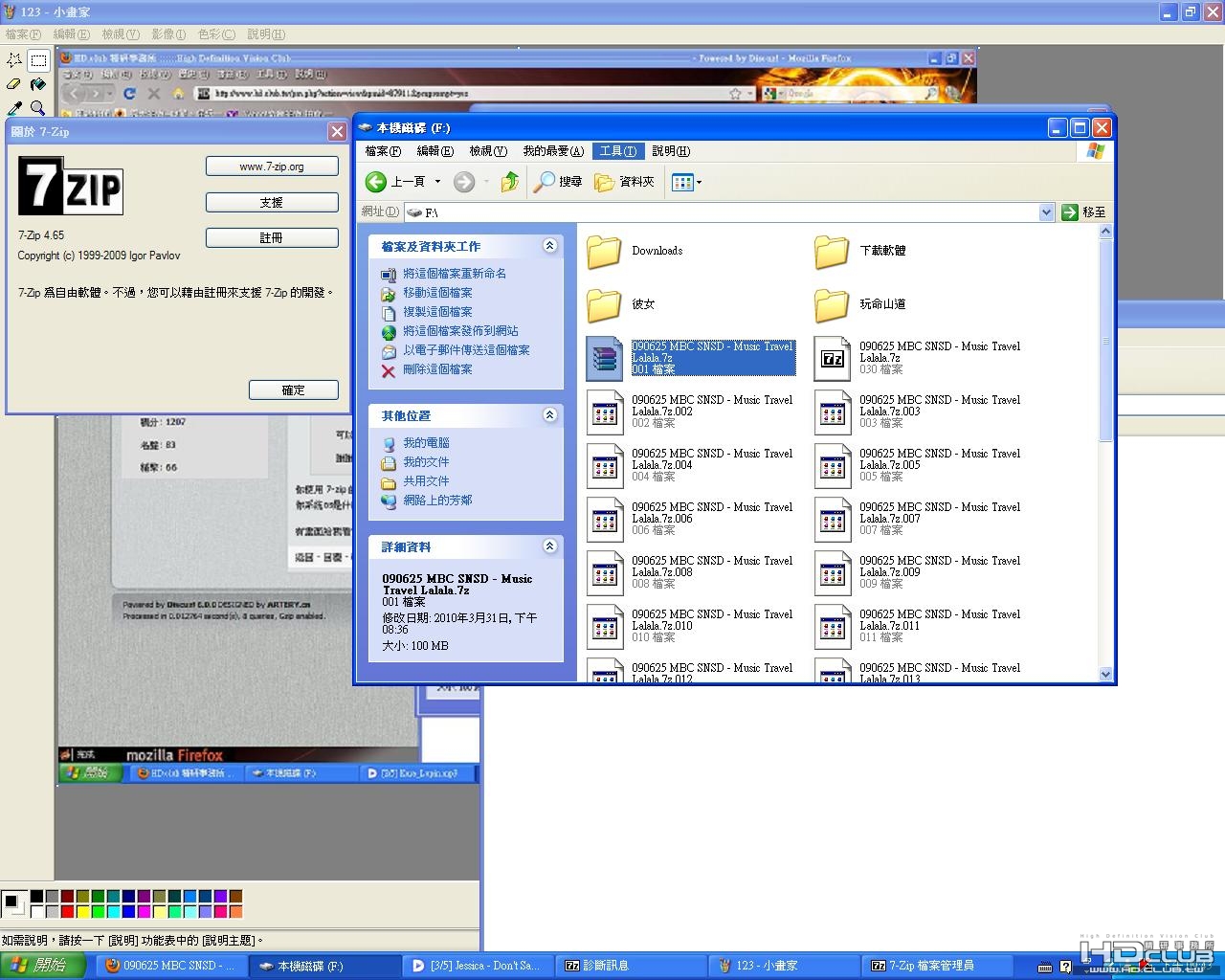1225x980 pixels.
Task: Switch to the Jessica media player taskbar item
Action: click(479, 966)
